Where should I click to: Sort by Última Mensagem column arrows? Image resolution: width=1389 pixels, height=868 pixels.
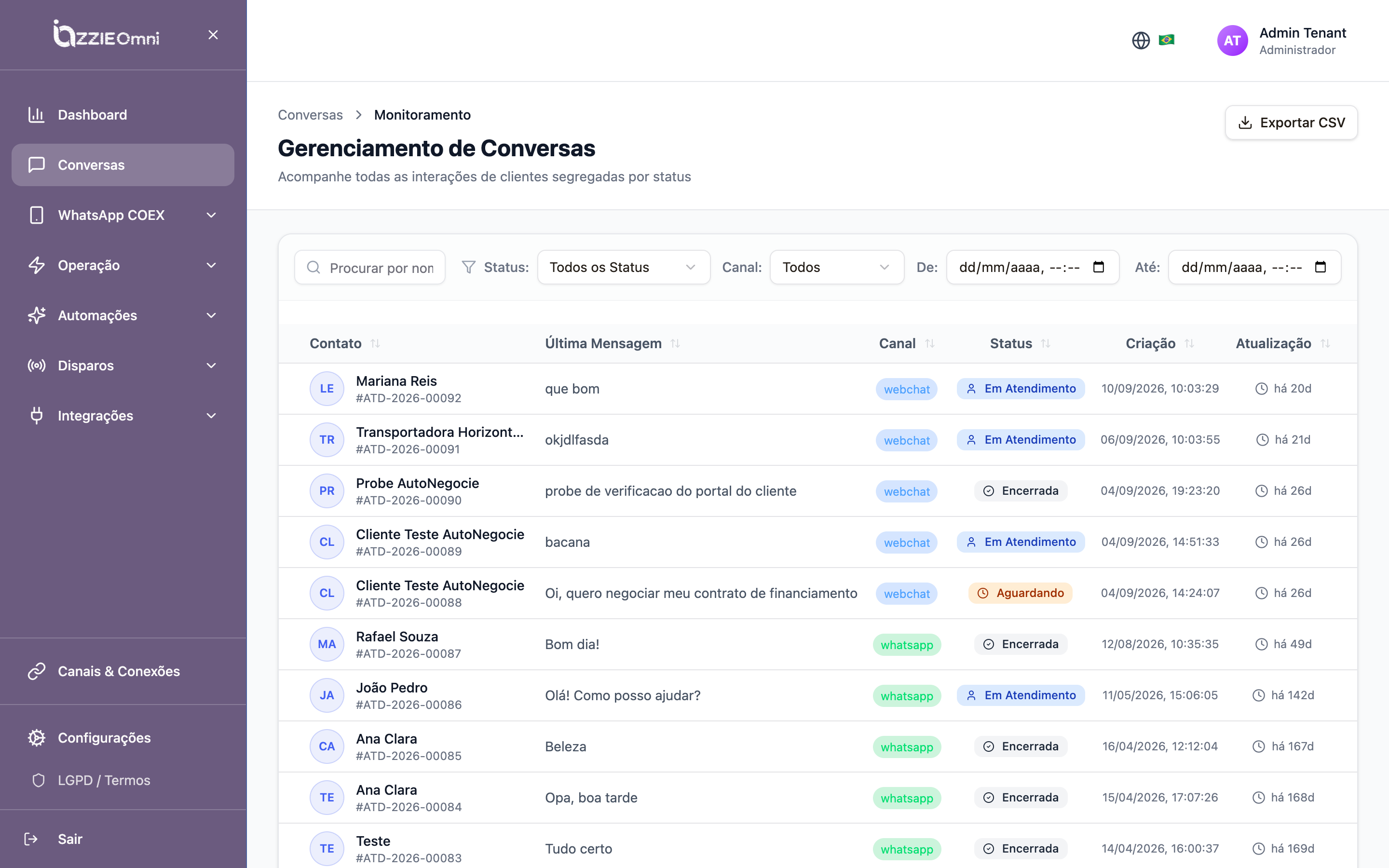tap(675, 343)
